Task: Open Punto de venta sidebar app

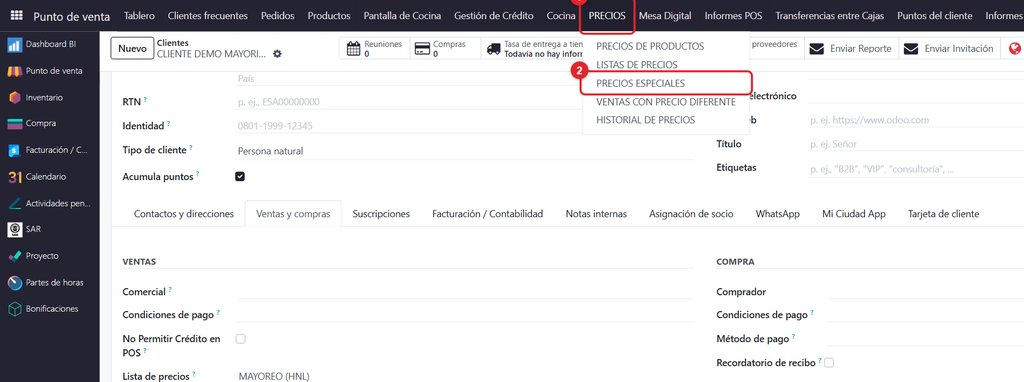Action: tap(45, 71)
